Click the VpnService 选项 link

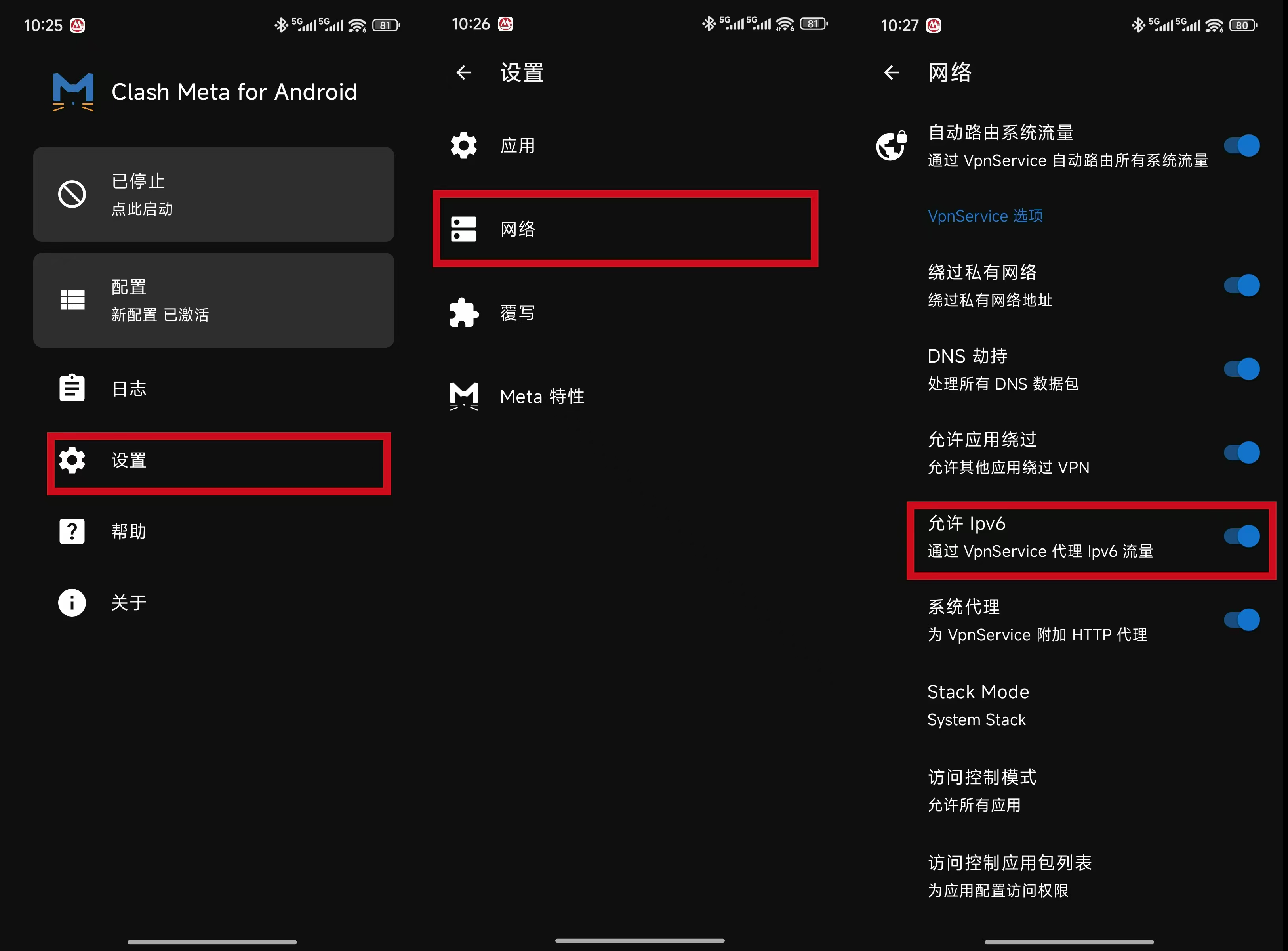984,216
